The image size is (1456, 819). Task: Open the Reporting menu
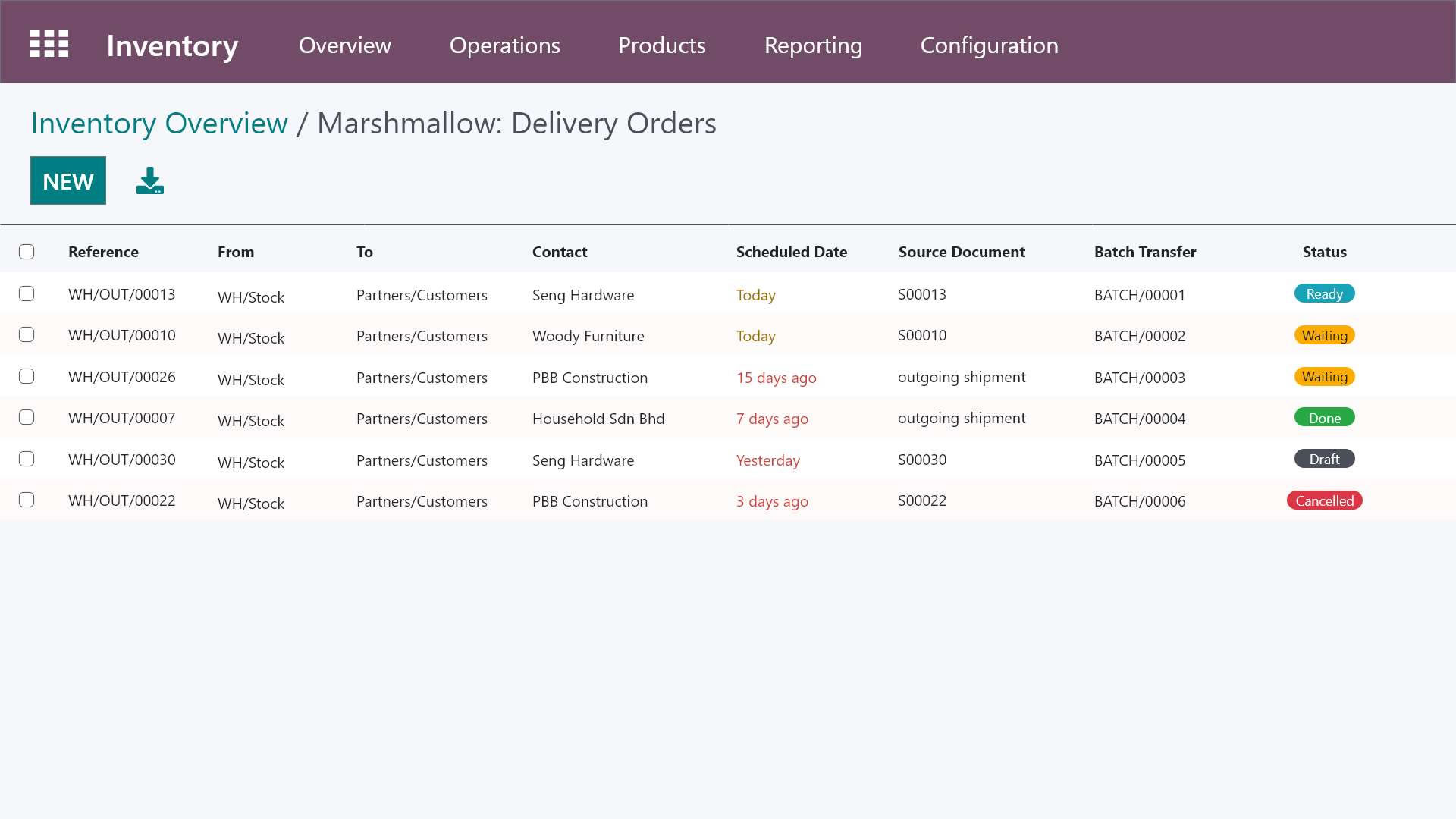click(813, 45)
